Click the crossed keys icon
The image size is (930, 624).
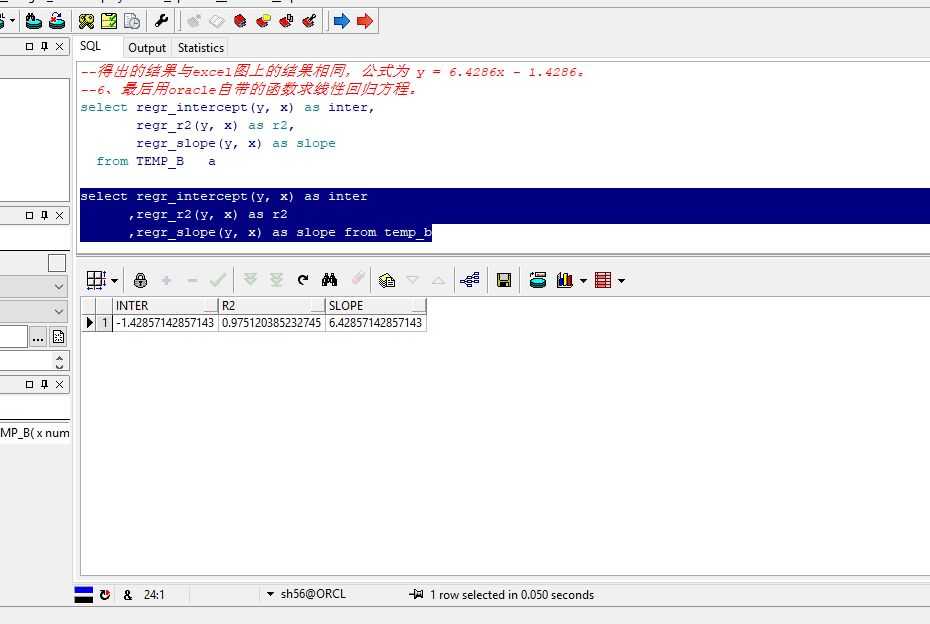(x=87, y=21)
